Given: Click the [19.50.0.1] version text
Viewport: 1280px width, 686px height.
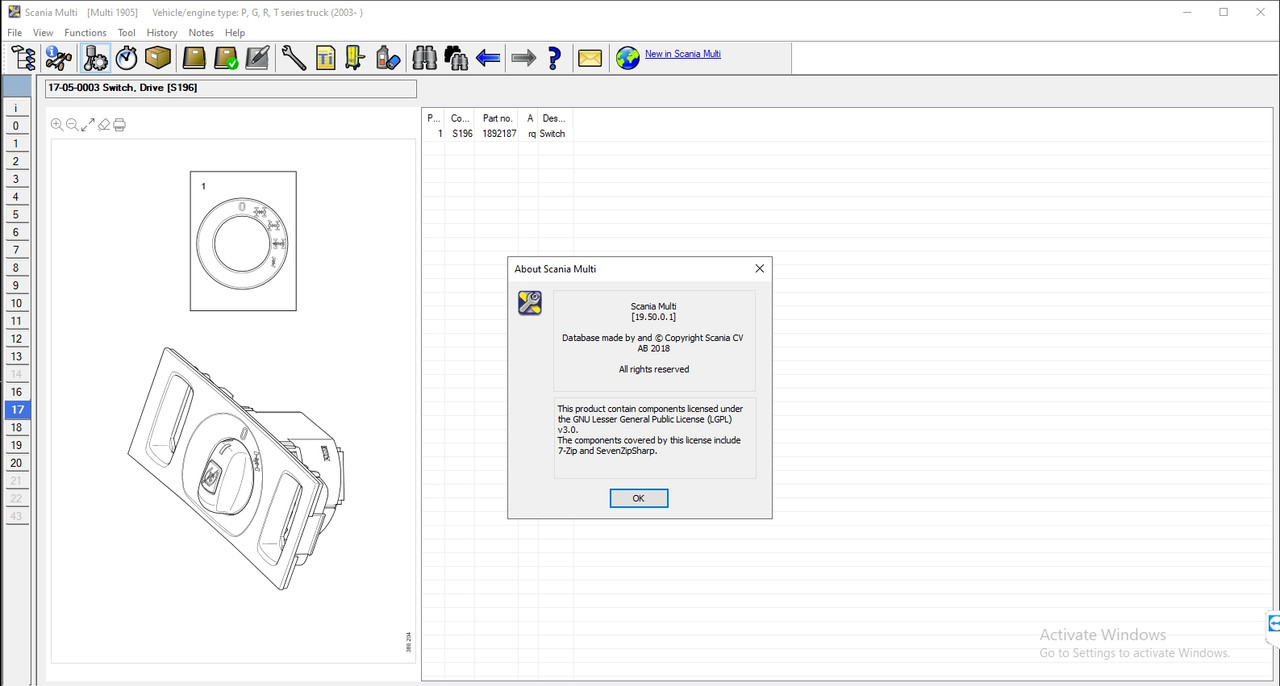Looking at the screenshot, I should pos(654,317).
